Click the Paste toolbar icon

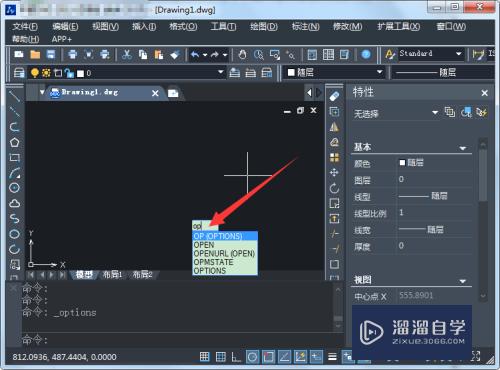159,55
